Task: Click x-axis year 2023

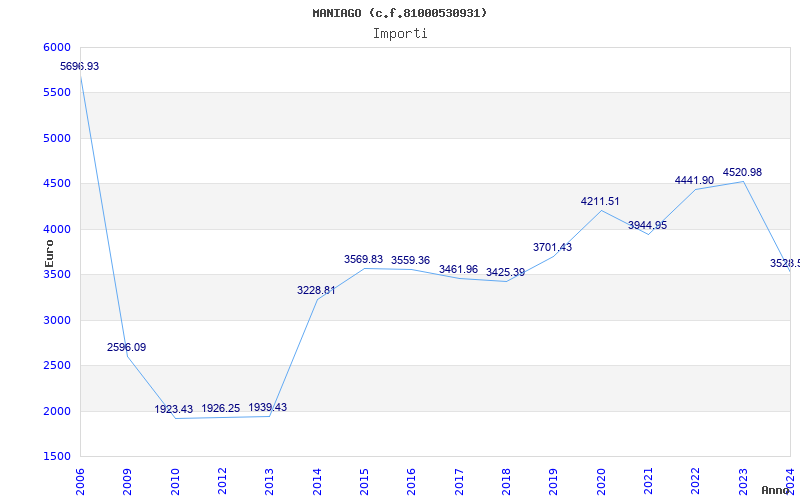Action: click(x=743, y=482)
